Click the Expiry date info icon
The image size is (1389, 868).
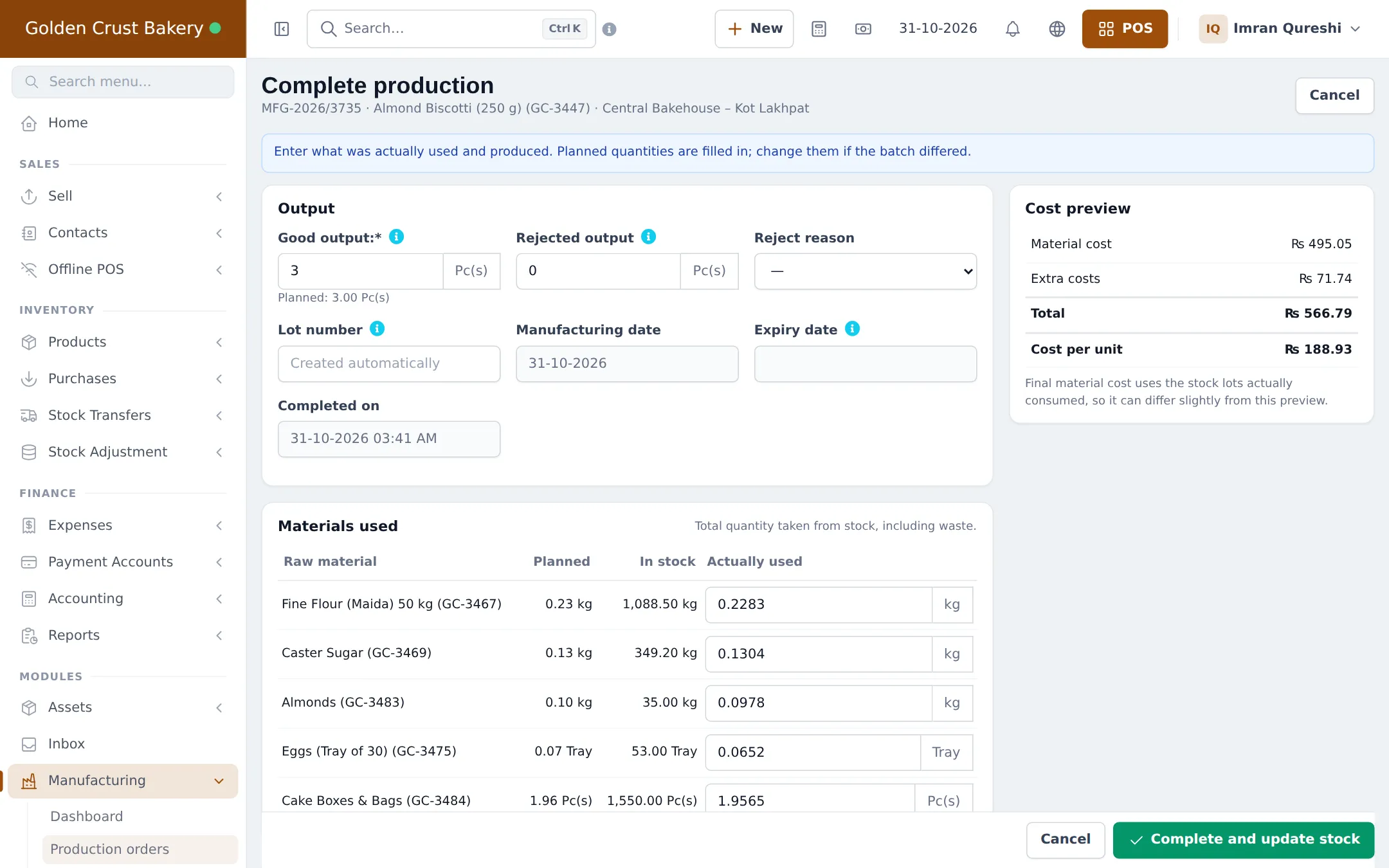pyautogui.click(x=853, y=329)
